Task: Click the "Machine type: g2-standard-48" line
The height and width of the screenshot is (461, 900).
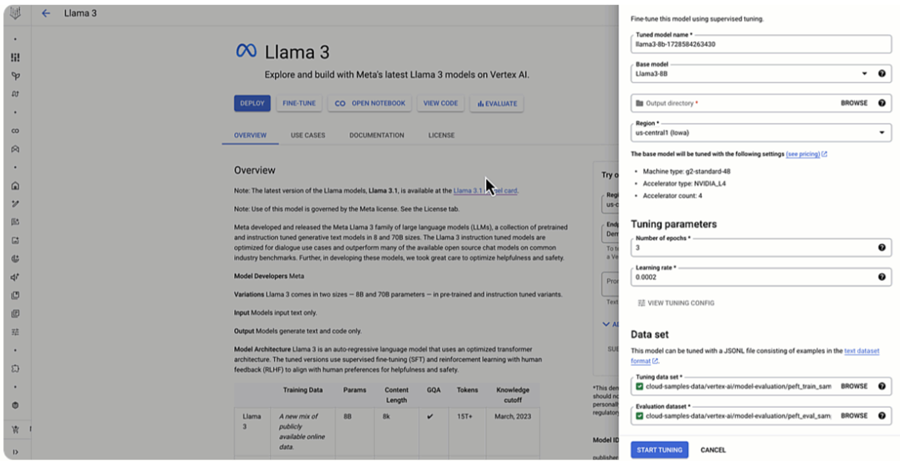Action: (x=686, y=171)
